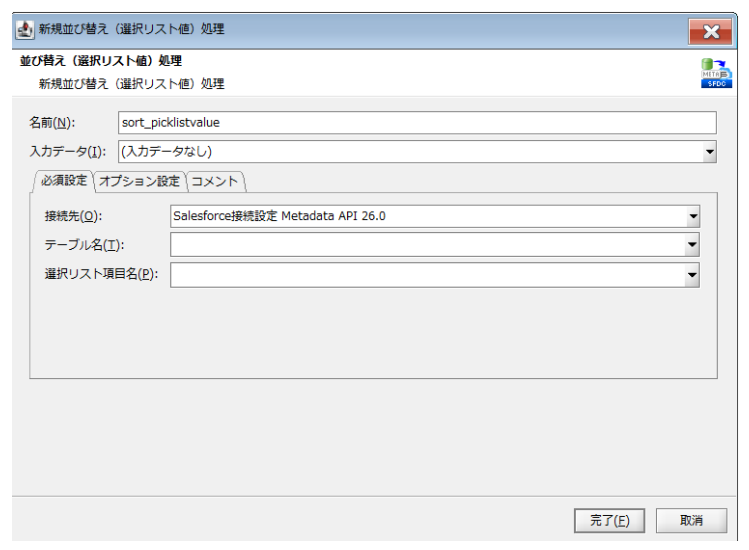749x550 pixels.
Task: Expand the 選択リスト項目名 dropdown
Action: coord(692,275)
